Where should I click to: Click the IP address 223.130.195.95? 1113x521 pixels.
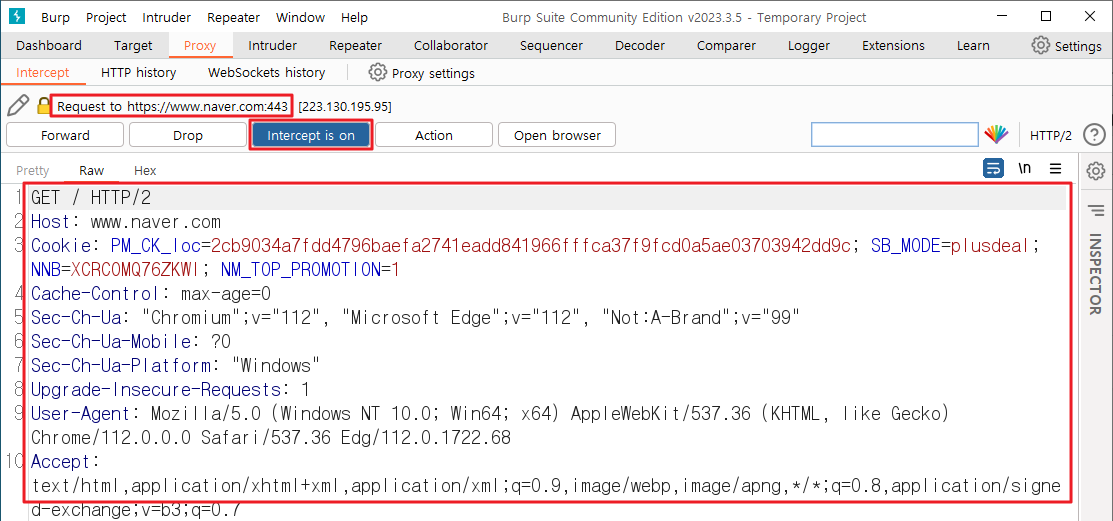pyautogui.click(x=345, y=106)
